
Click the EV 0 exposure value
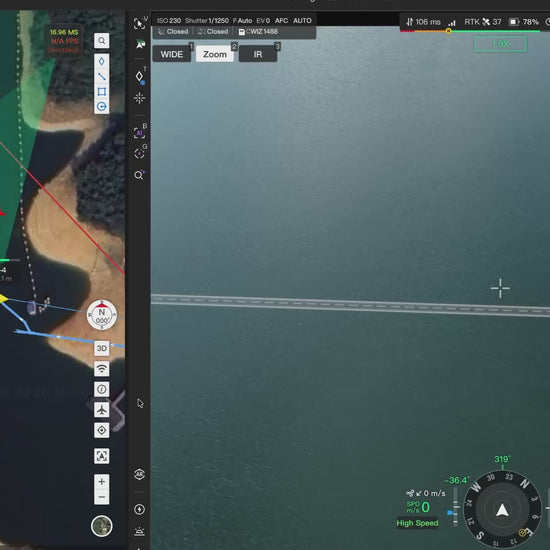pos(263,21)
